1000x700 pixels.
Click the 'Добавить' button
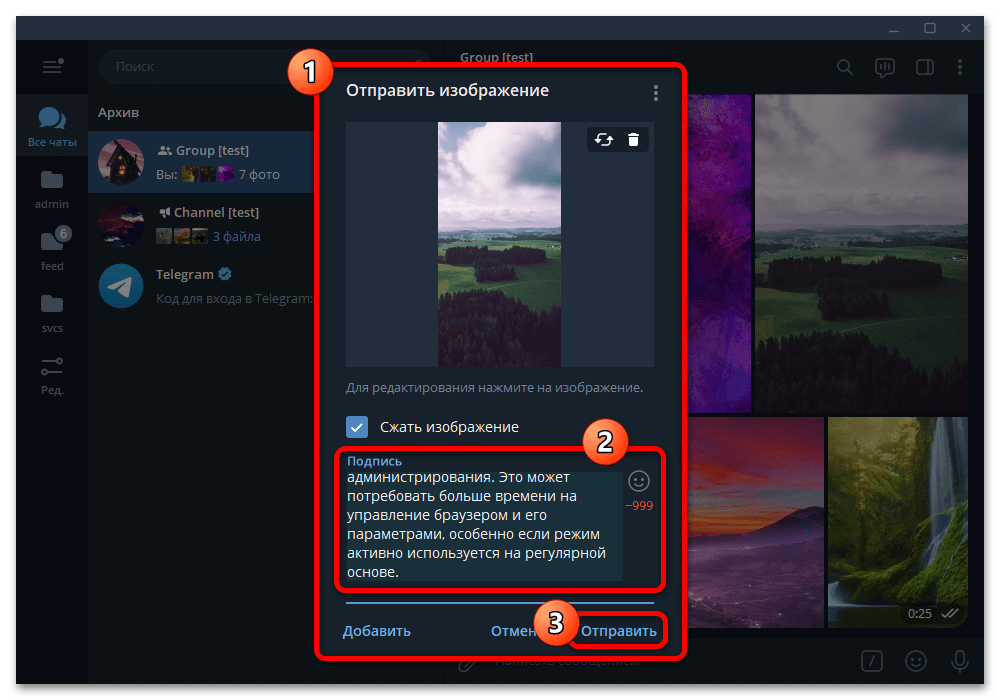click(x=376, y=631)
